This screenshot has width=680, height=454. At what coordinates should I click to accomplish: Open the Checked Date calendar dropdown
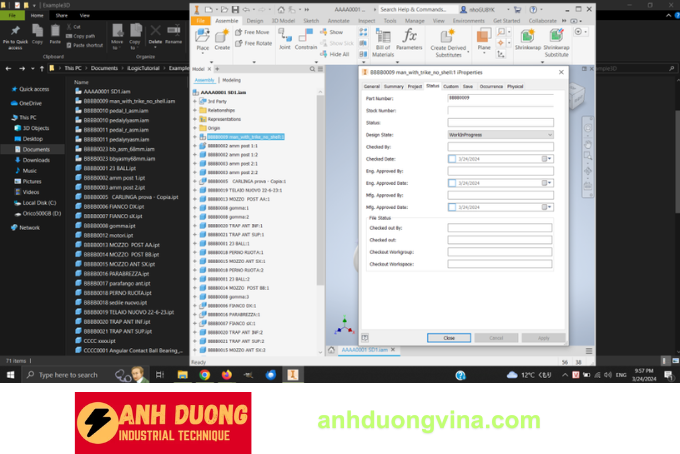547,158
